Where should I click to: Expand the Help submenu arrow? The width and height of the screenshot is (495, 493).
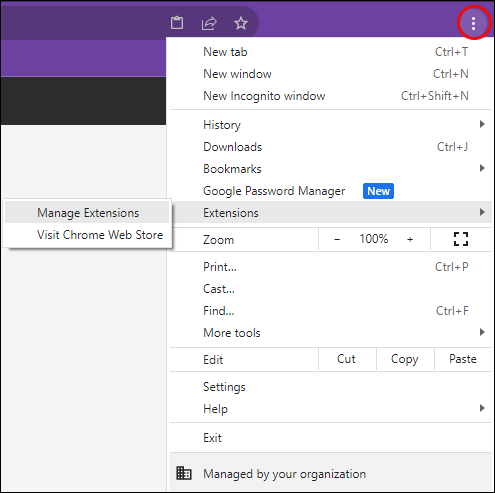pos(482,408)
